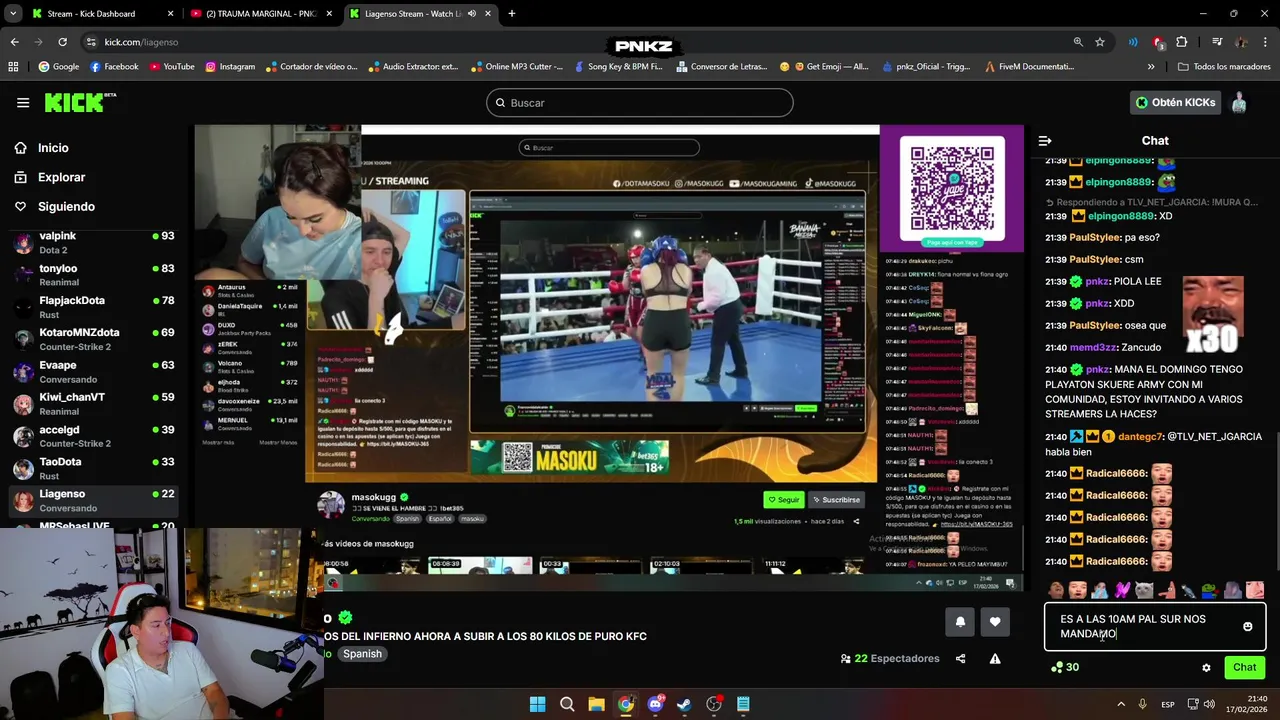Click the channel points 30 icon
Viewport: 1280px width, 720px height.
[x=1064, y=667]
